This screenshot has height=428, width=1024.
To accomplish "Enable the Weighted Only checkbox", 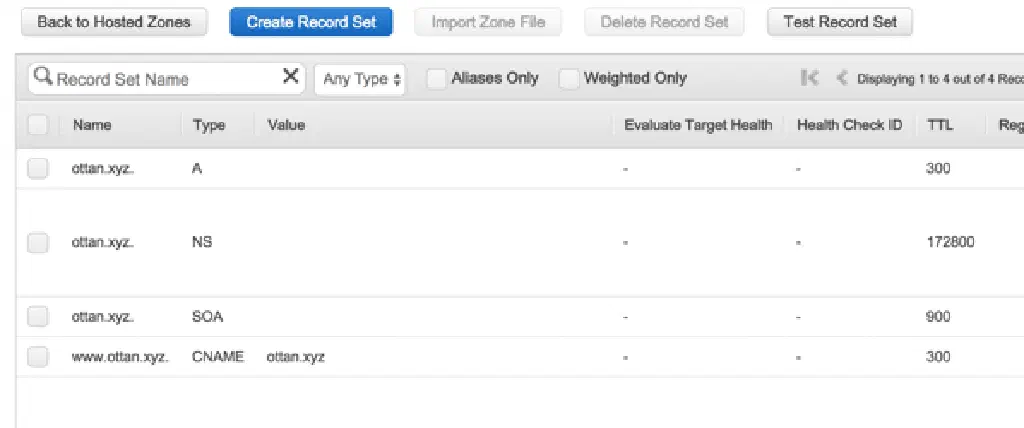I will 569,79.
